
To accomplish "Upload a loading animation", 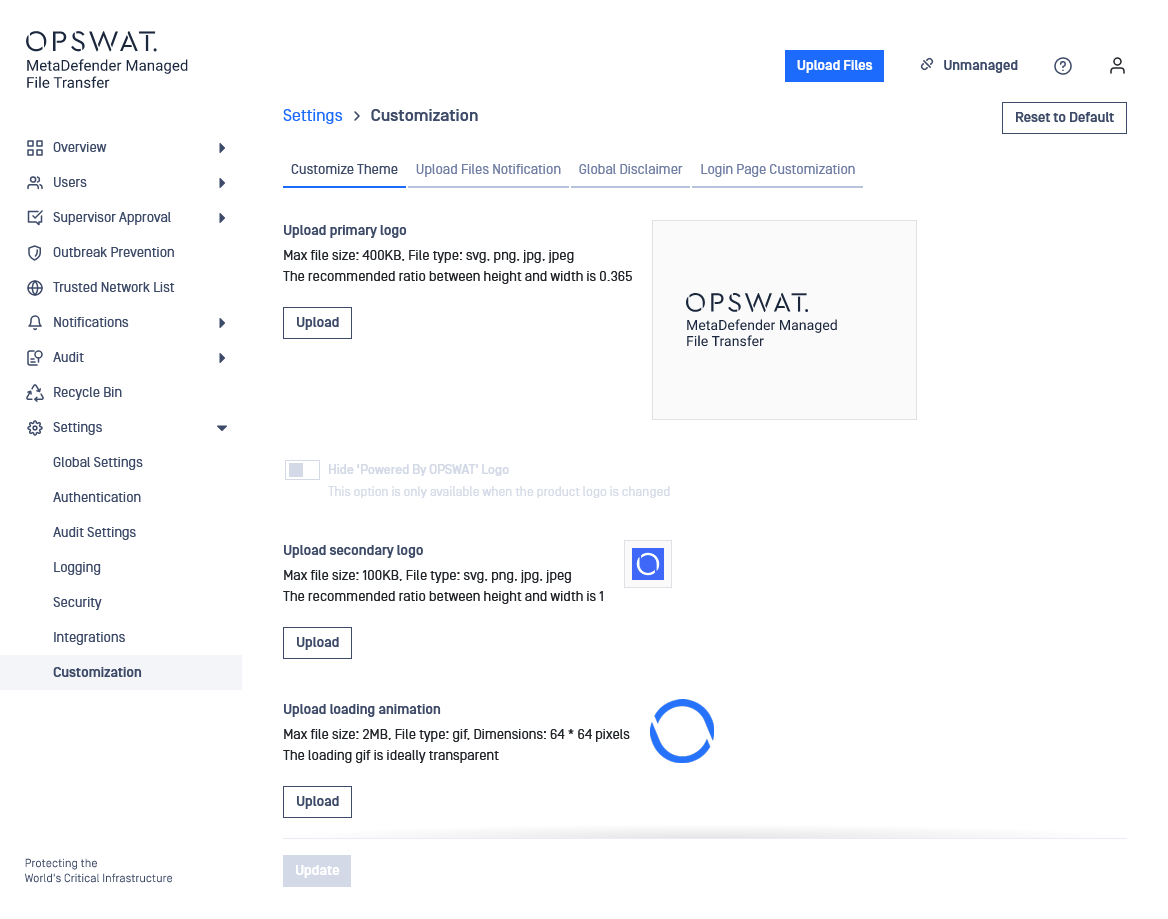I will [x=317, y=802].
